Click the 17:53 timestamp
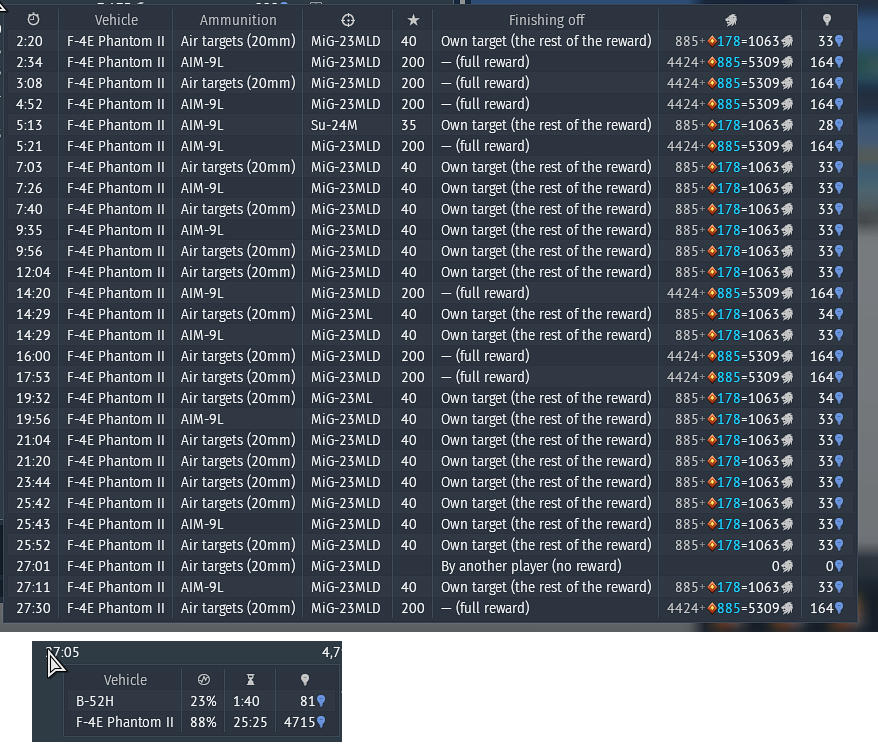 click(33, 377)
